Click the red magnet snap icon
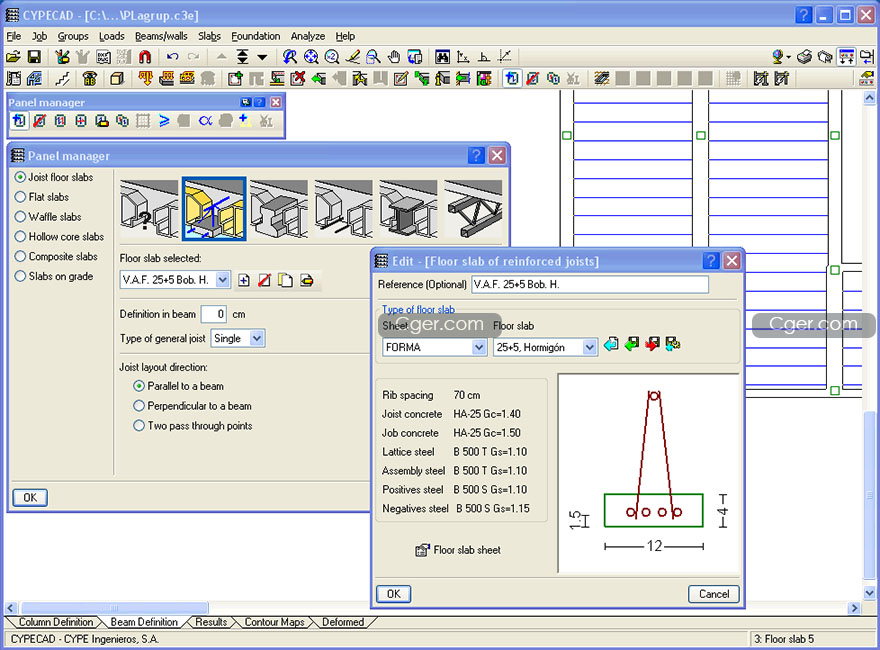This screenshot has height=650, width=880. (x=145, y=57)
